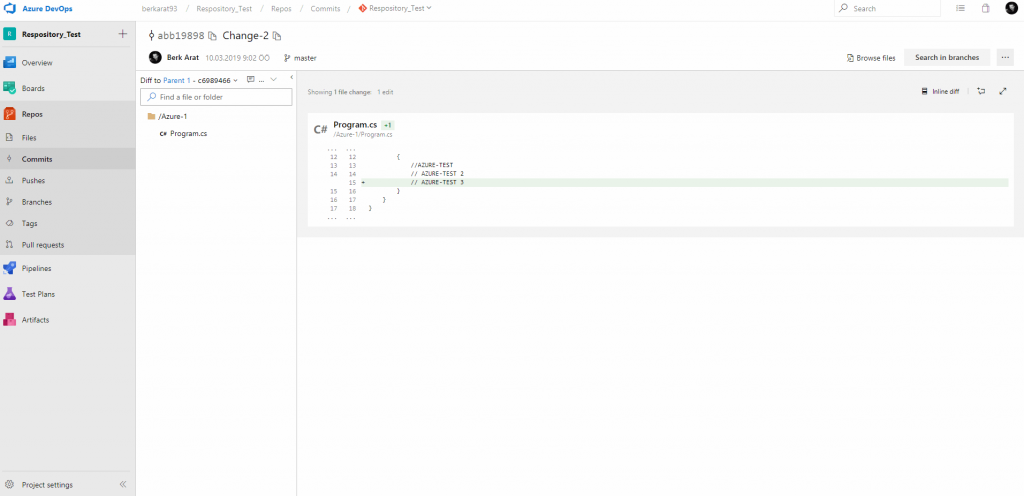Open the Artifacts hub icon
This screenshot has height=496, width=1024.
point(9,320)
